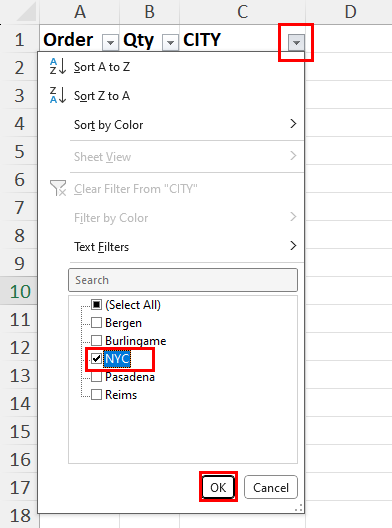
Task: Open the Order column filter arrow
Action: tap(110, 42)
